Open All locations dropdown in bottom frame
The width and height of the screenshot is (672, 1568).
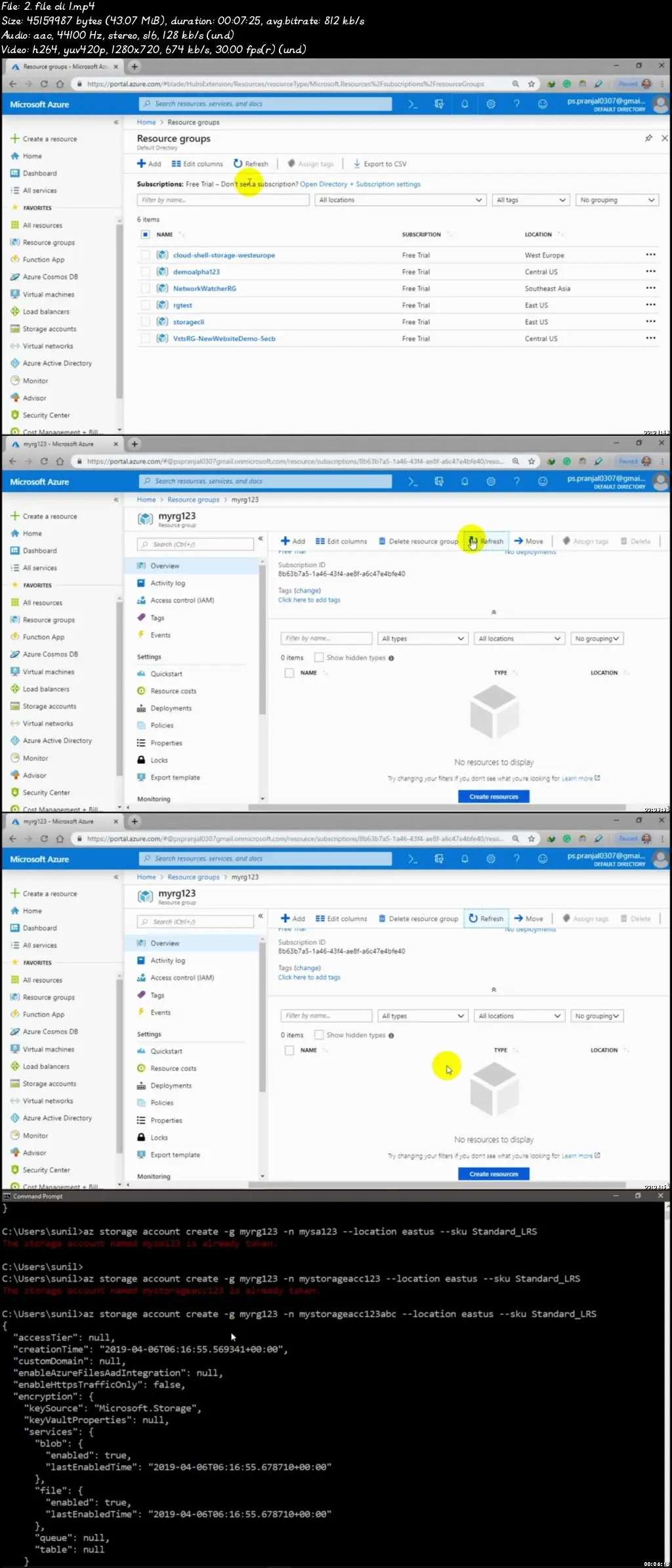click(x=519, y=1016)
